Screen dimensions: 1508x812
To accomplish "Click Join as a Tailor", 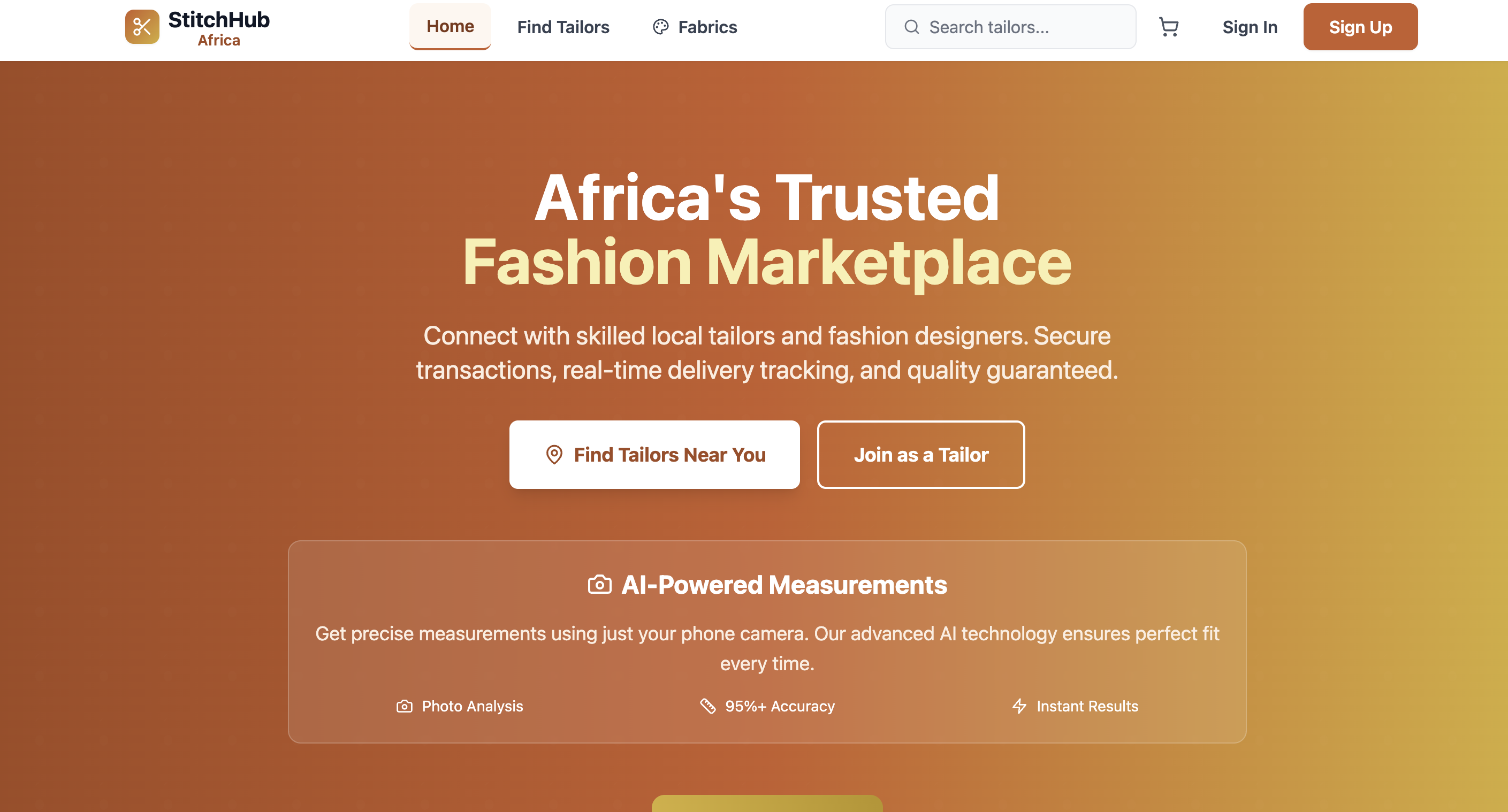I will 921,455.
